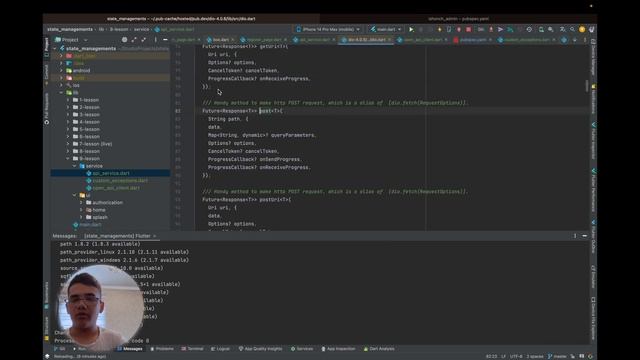The width and height of the screenshot is (640, 360).
Task: Open the Services tool window
Action: [302, 349]
